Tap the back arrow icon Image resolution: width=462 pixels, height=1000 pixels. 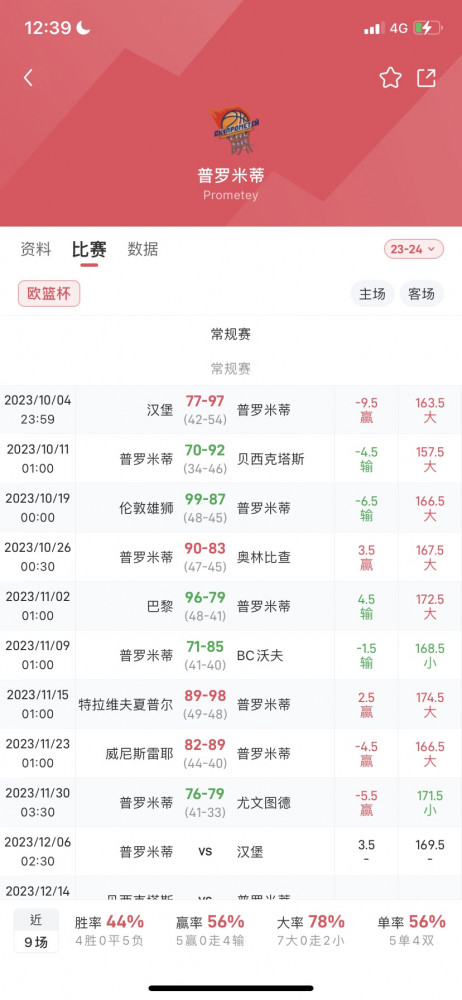(x=28, y=78)
